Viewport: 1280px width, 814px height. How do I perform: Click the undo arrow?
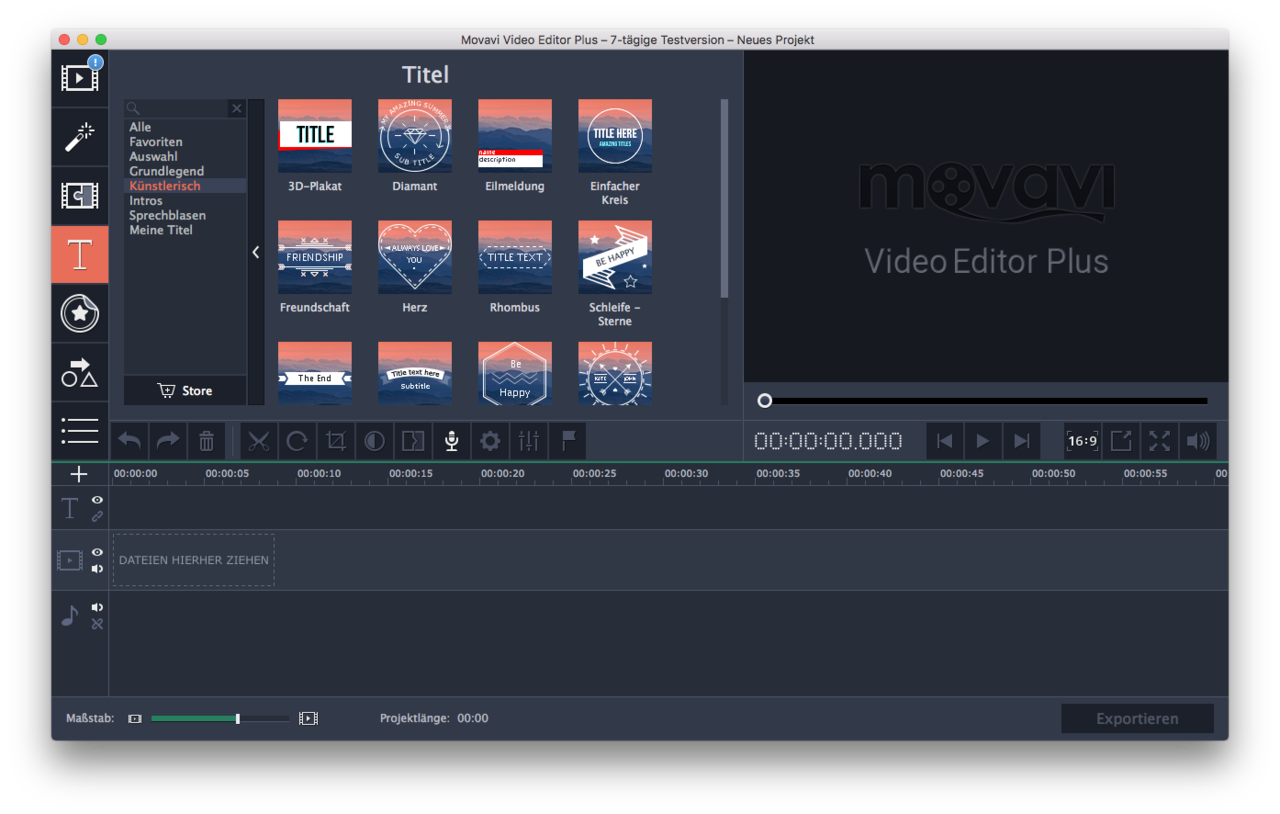click(131, 441)
